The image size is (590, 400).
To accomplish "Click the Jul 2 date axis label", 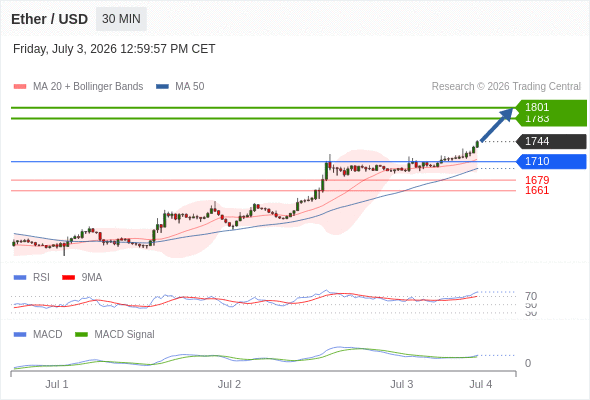I will coord(229,384).
